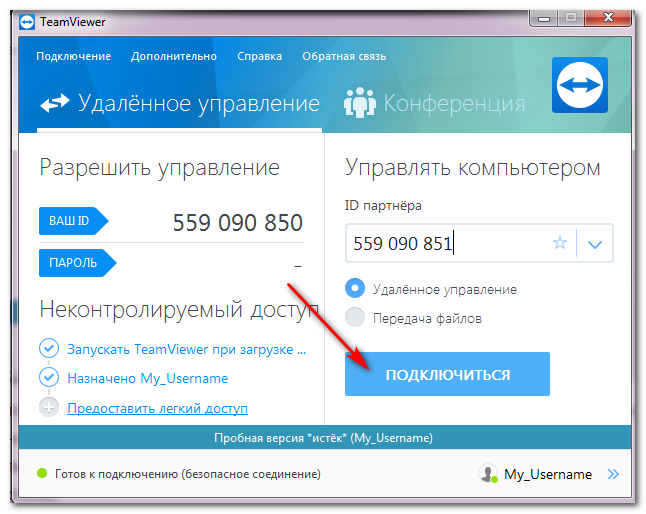Click the TeamViewer title bar app icon

[x=27, y=22]
